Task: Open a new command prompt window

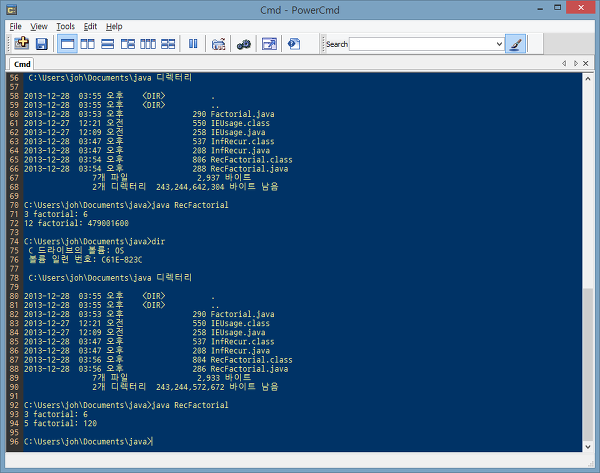Action: click(22, 43)
